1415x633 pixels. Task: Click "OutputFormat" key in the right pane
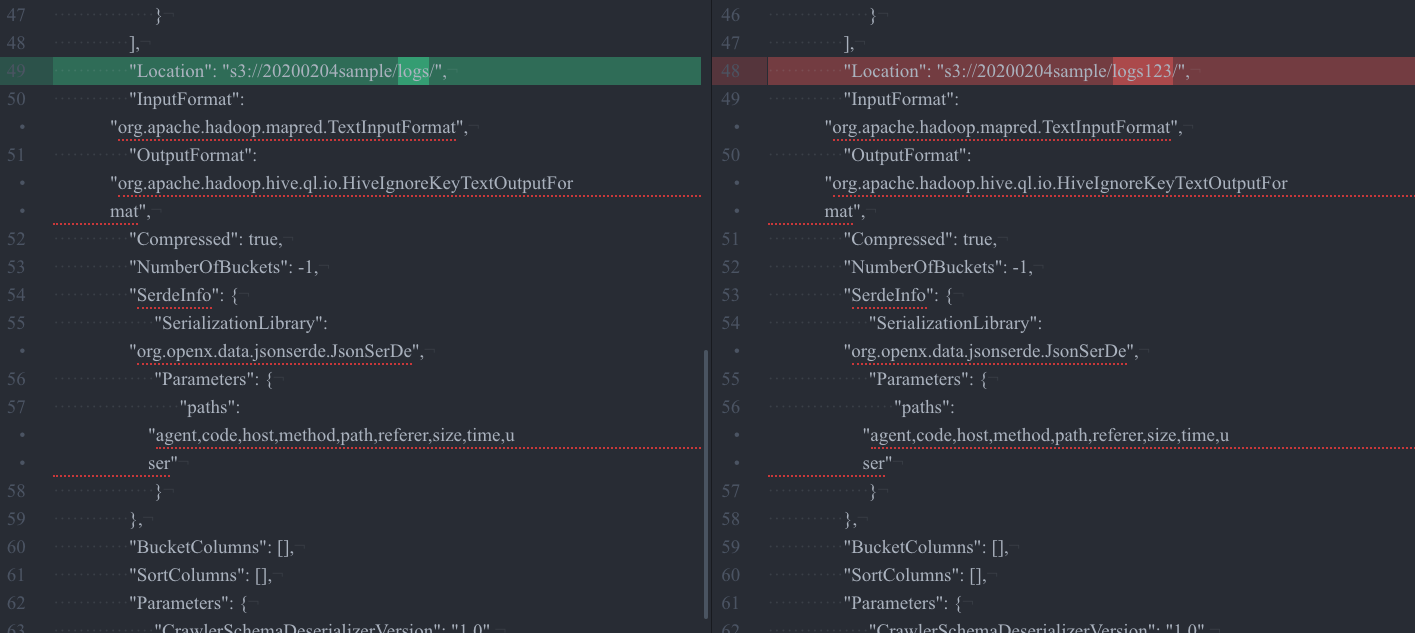pos(908,155)
